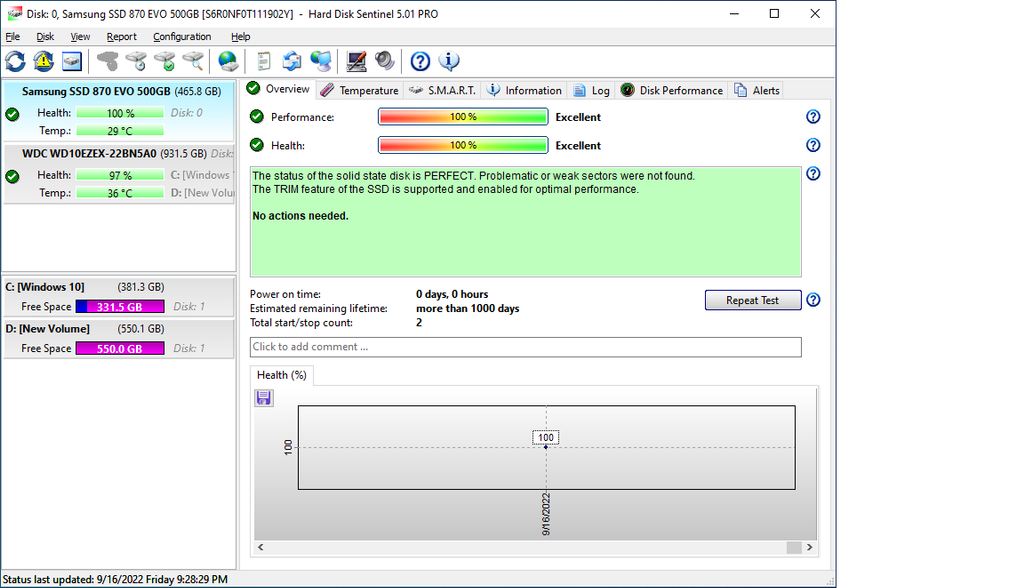Switch to the S.M.A.R.T. tab

[442, 91]
